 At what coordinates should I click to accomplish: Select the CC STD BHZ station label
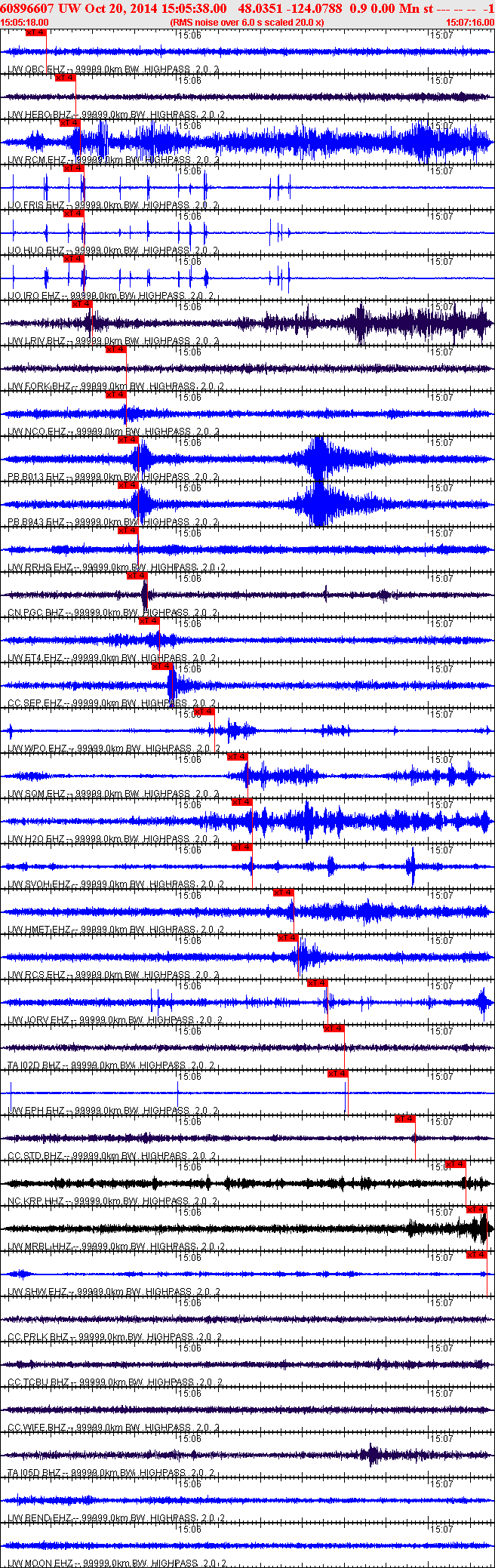point(35,1156)
